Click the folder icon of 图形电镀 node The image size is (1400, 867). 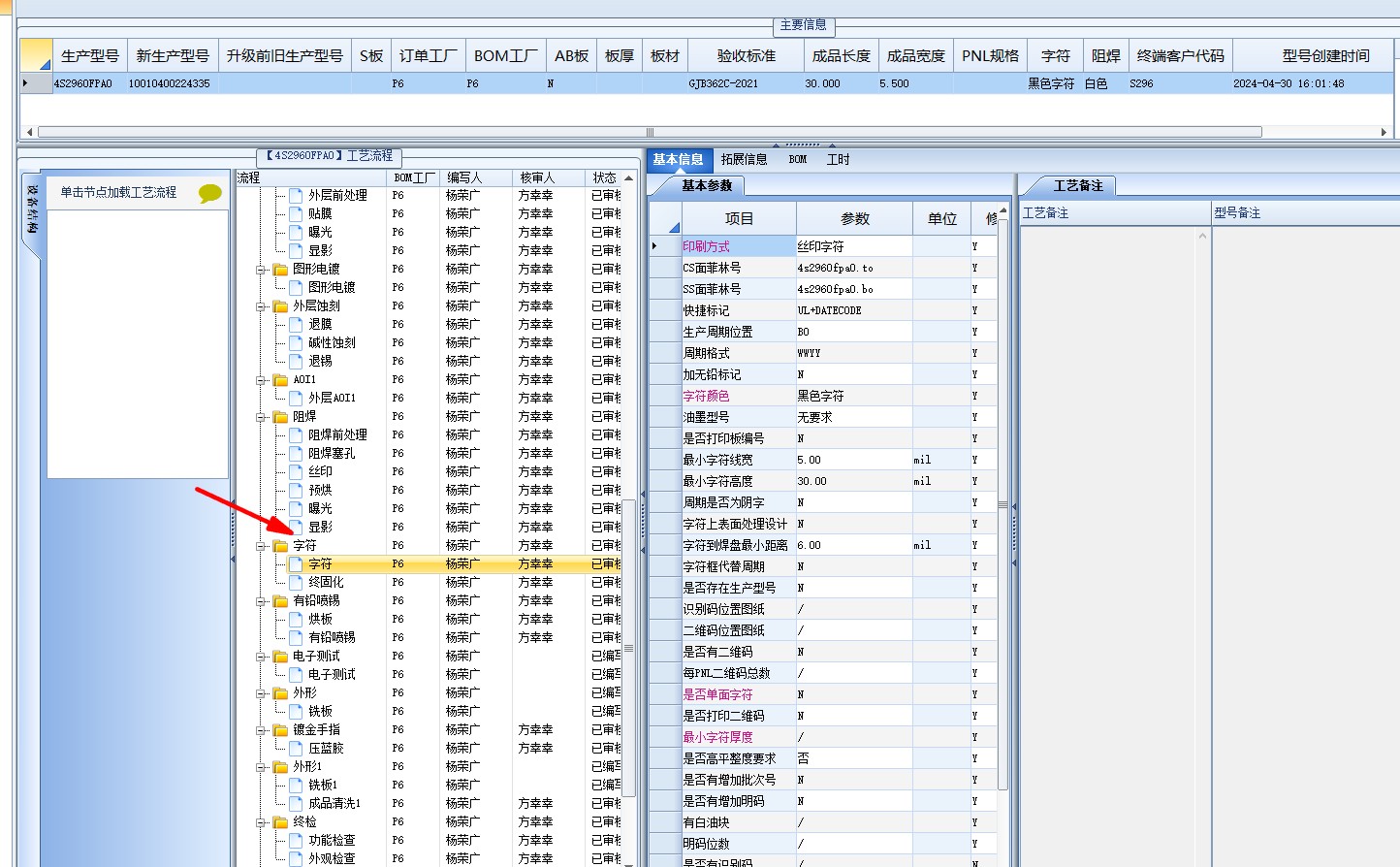(280, 270)
